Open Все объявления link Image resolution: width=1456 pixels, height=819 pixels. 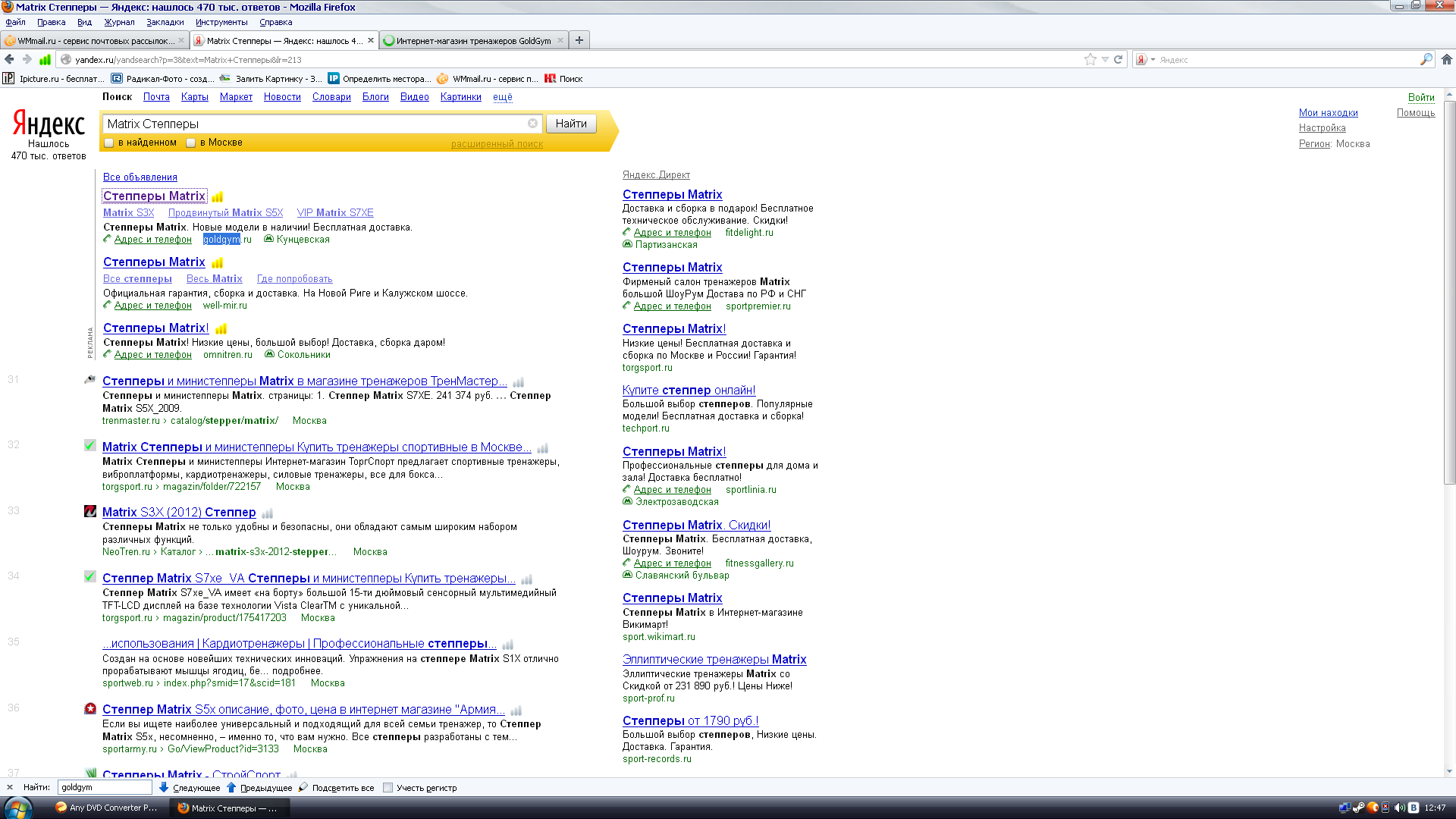(140, 177)
